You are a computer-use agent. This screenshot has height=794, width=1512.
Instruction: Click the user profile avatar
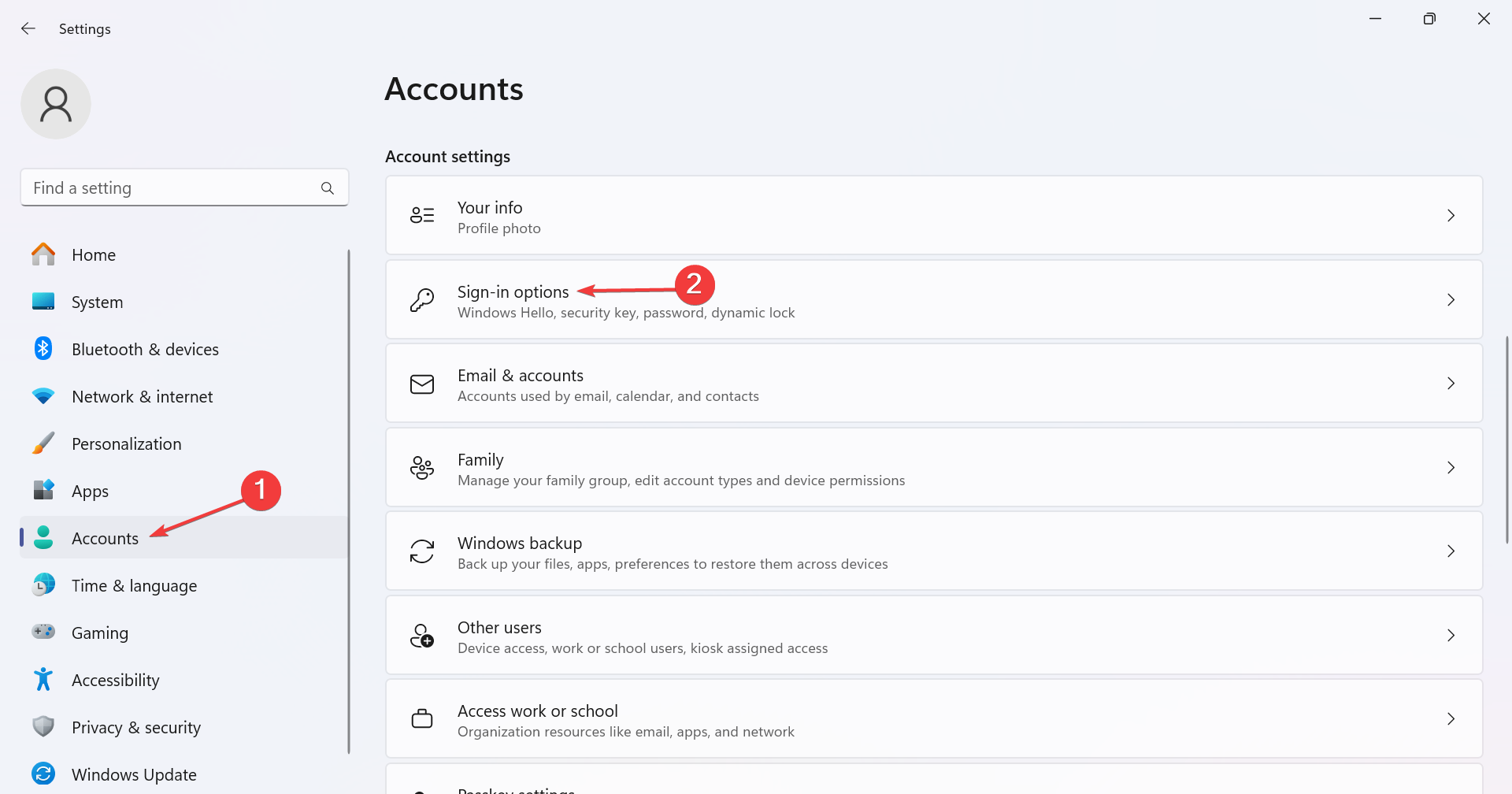56,104
